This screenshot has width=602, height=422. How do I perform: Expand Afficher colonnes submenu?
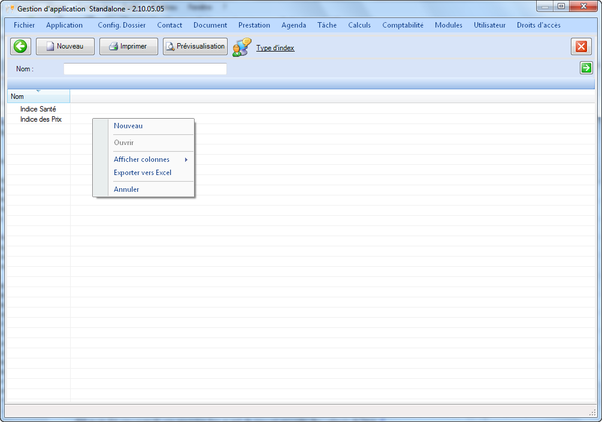coord(143,159)
